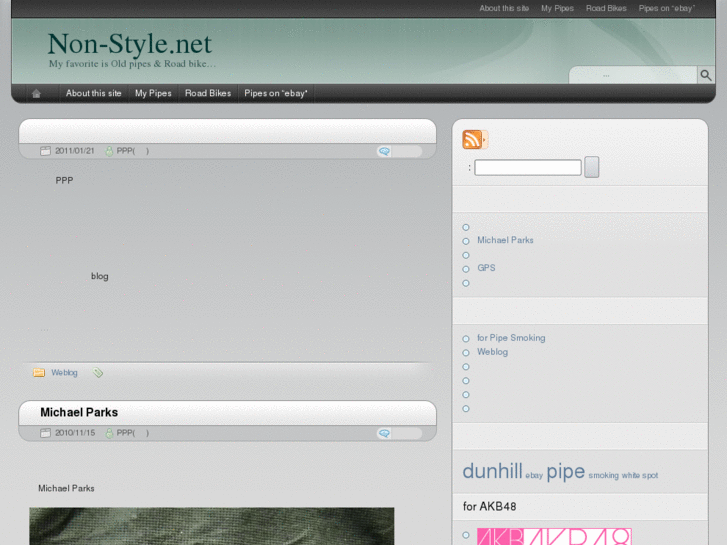
Task: Click author icon next to PPP on 2011/01/21 post
Action: coord(109,151)
